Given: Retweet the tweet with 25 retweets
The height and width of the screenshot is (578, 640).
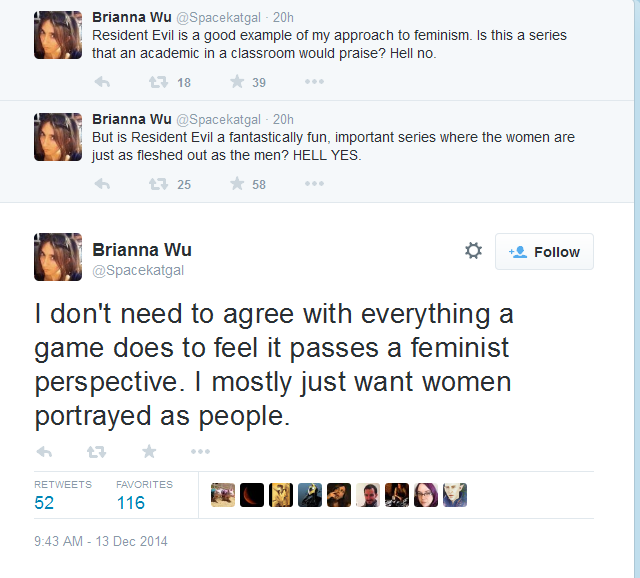Looking at the screenshot, I should click(x=158, y=184).
